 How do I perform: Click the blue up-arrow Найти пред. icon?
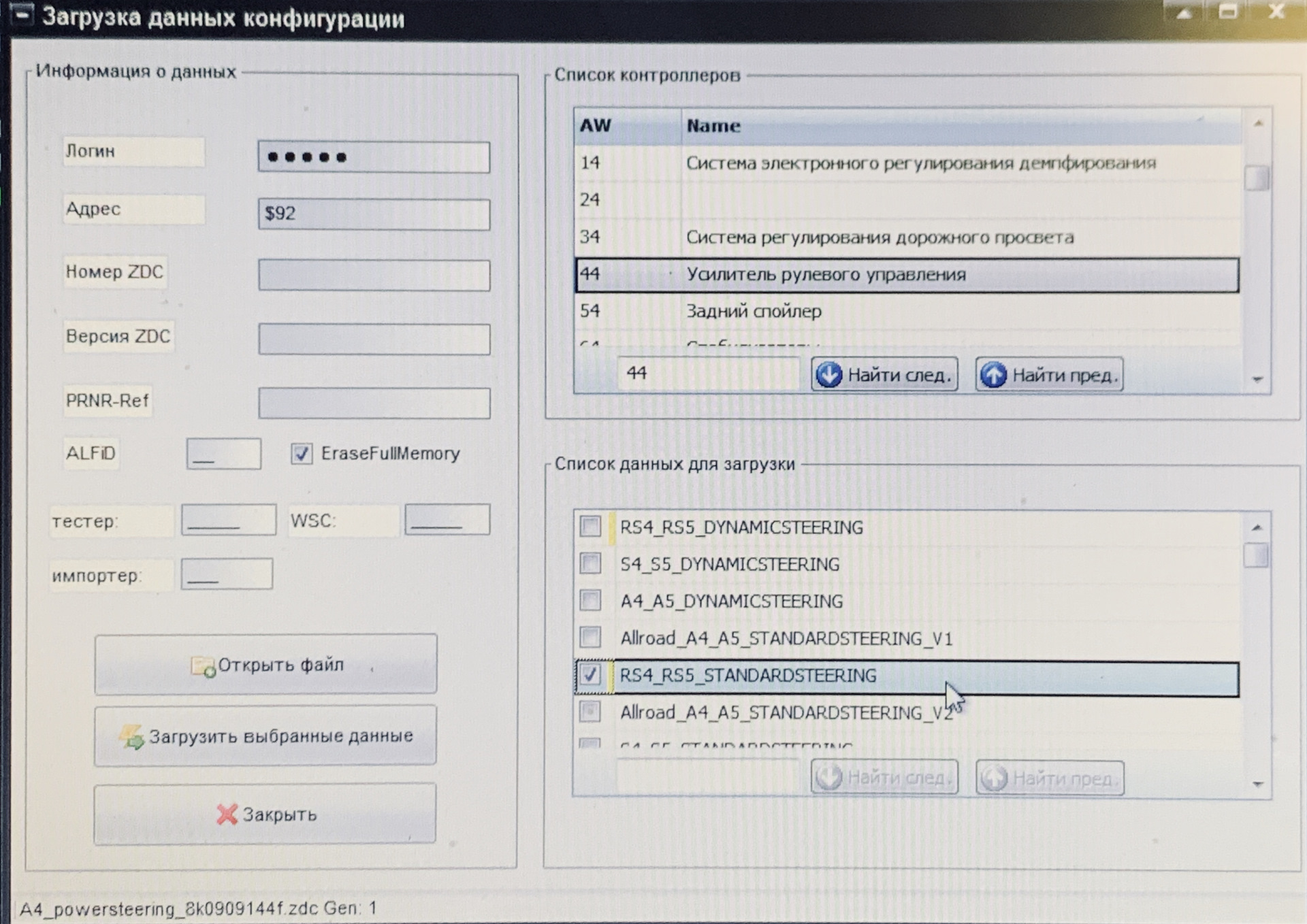click(x=993, y=375)
